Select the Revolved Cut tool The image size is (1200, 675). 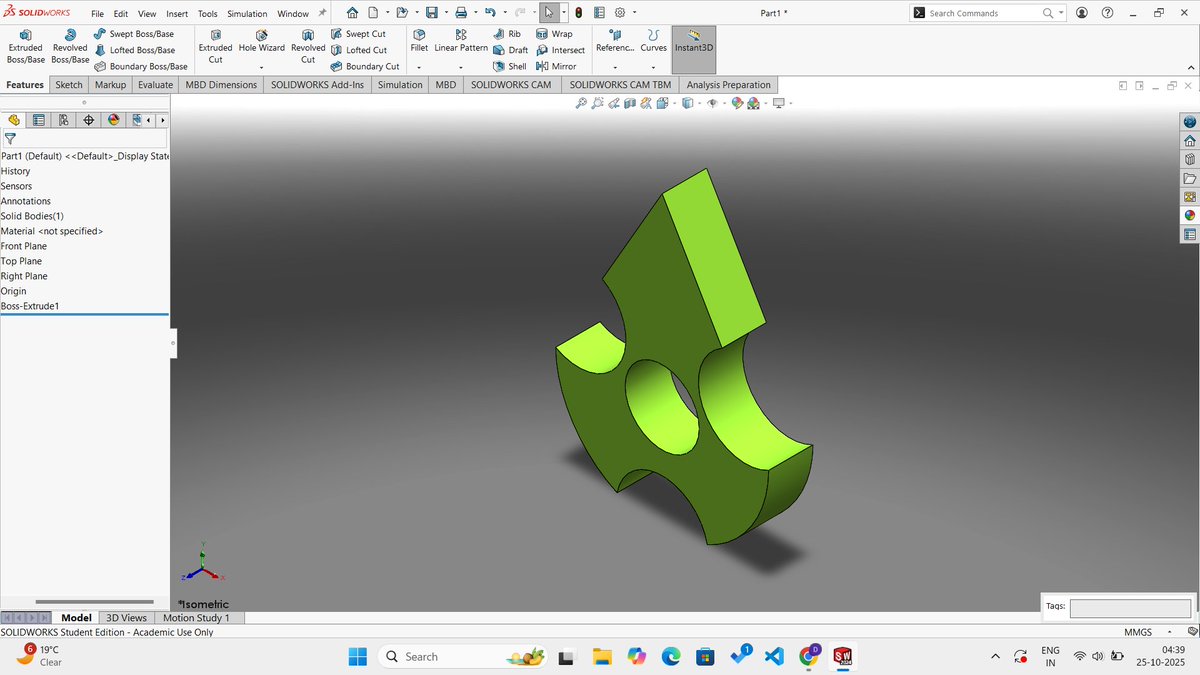pos(308,47)
